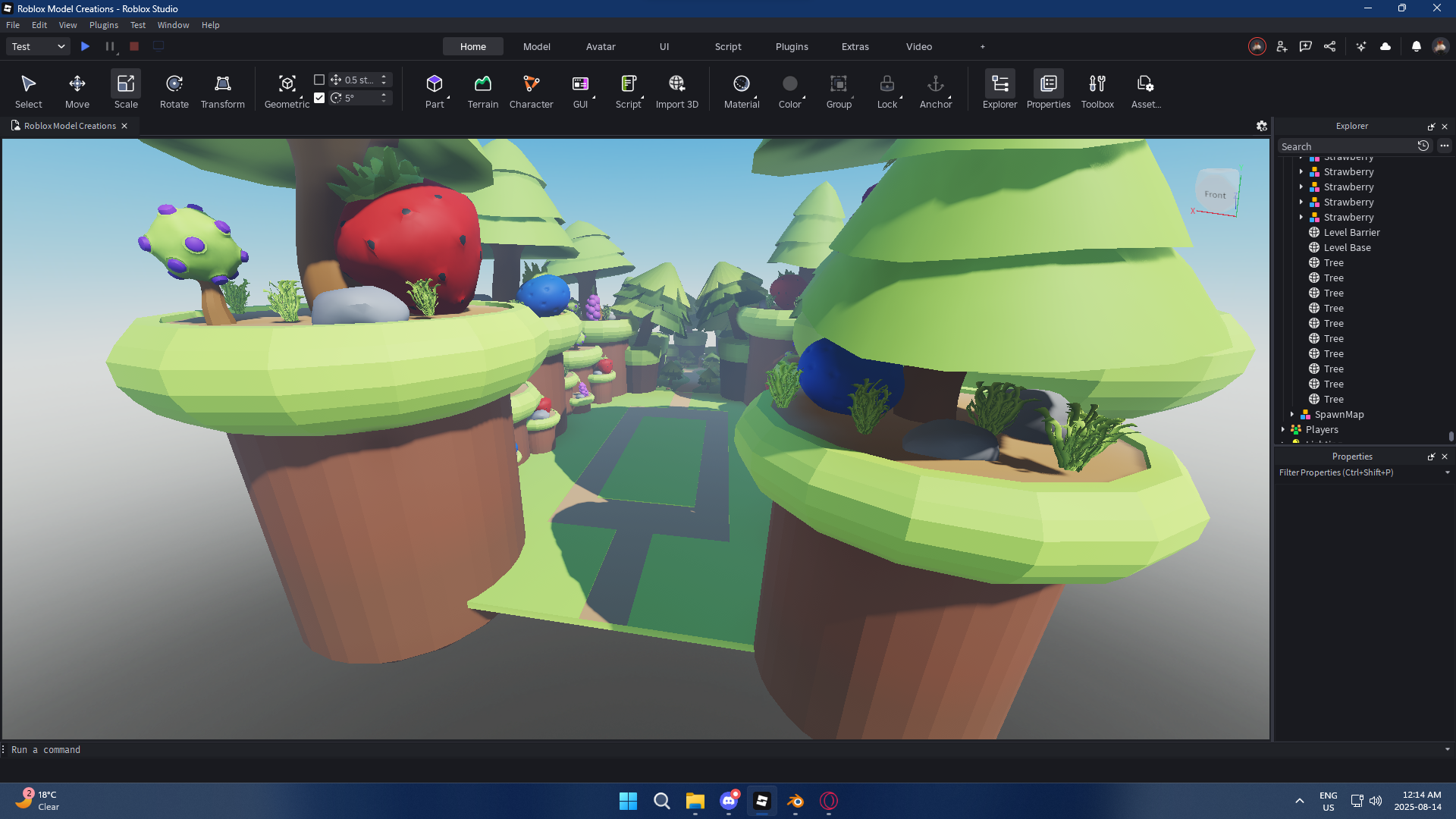This screenshot has height=819, width=1456.
Task: Open the Toolbox panel
Action: pos(1097,89)
